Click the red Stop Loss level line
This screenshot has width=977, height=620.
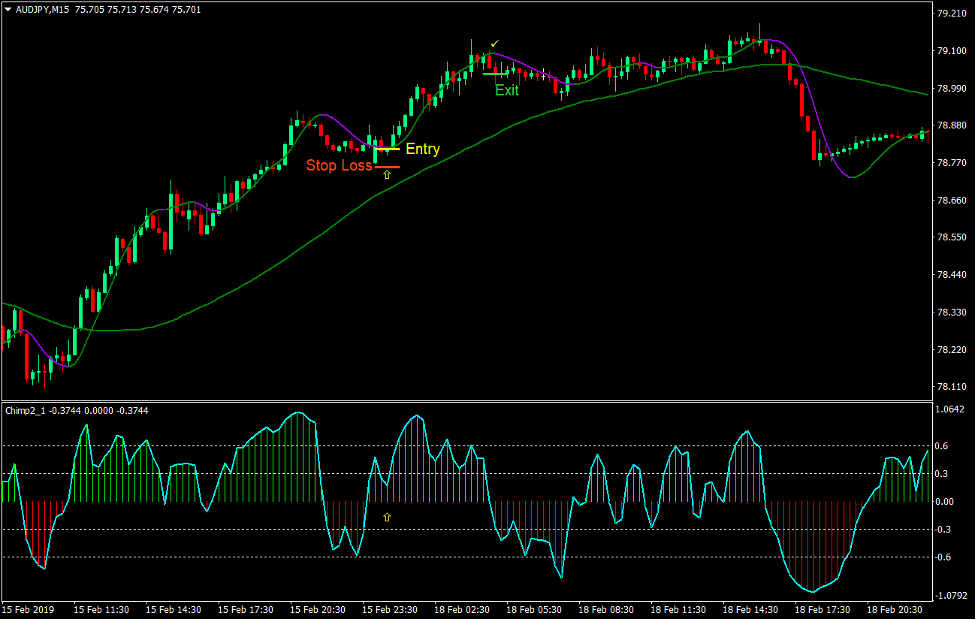(389, 168)
